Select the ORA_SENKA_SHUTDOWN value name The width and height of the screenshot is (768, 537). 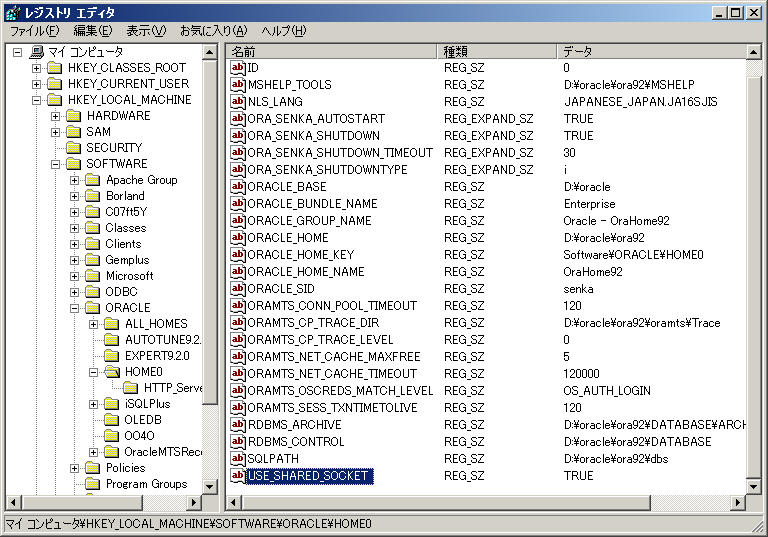click(313, 136)
